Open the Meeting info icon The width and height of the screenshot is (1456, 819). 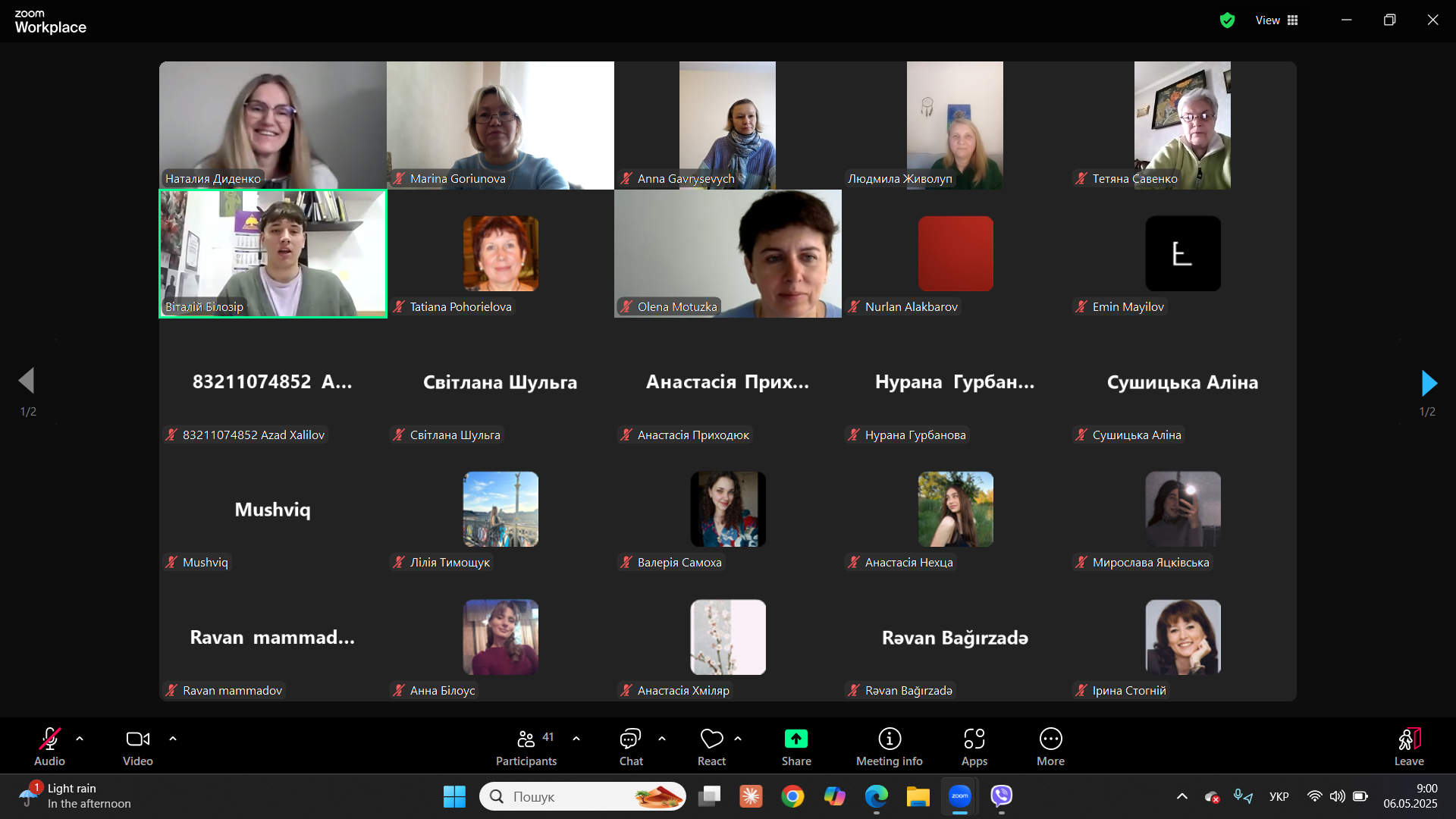click(x=890, y=739)
